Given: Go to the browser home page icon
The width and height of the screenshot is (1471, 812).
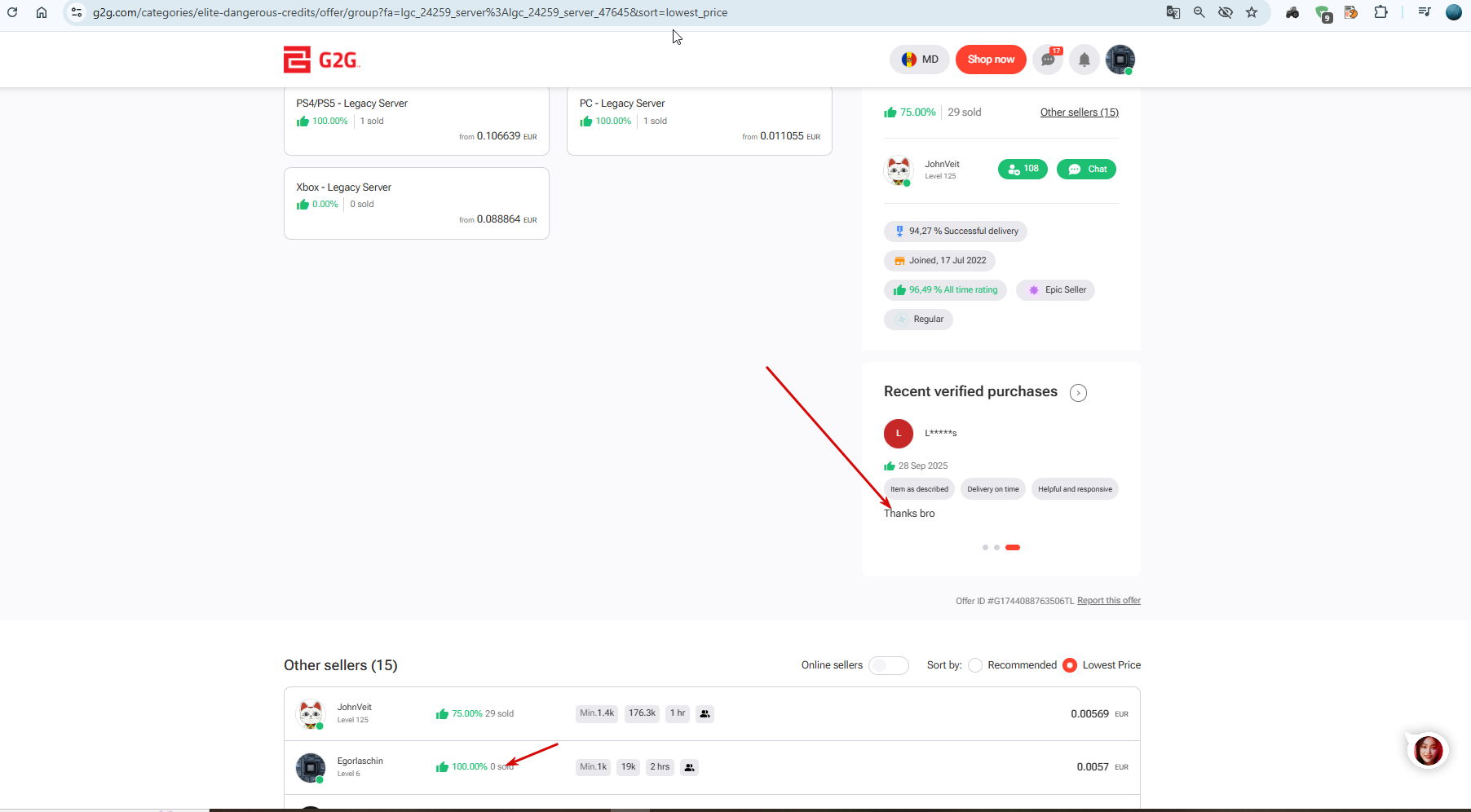Looking at the screenshot, I should click(x=42, y=12).
